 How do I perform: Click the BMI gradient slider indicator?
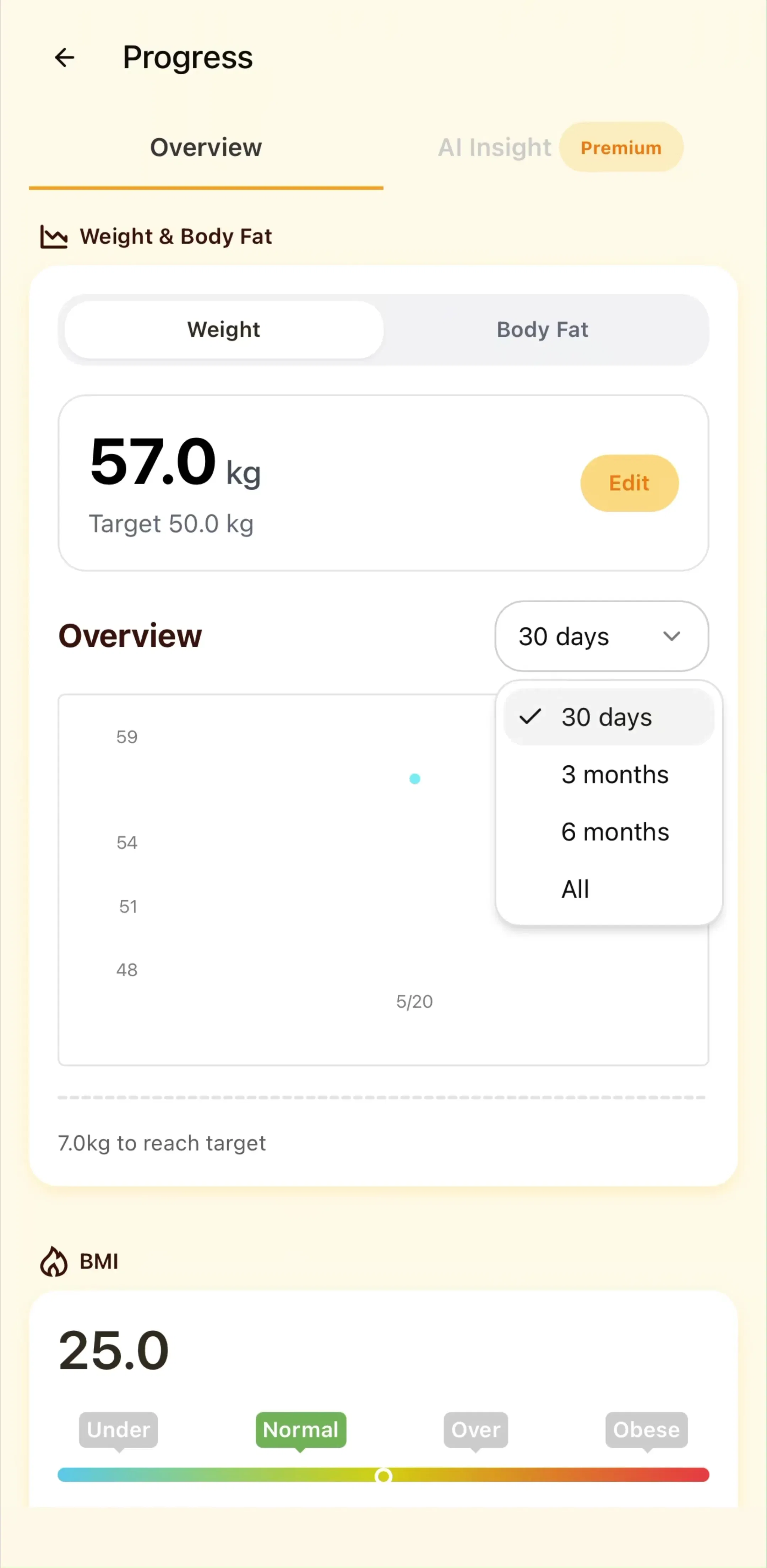(383, 1476)
